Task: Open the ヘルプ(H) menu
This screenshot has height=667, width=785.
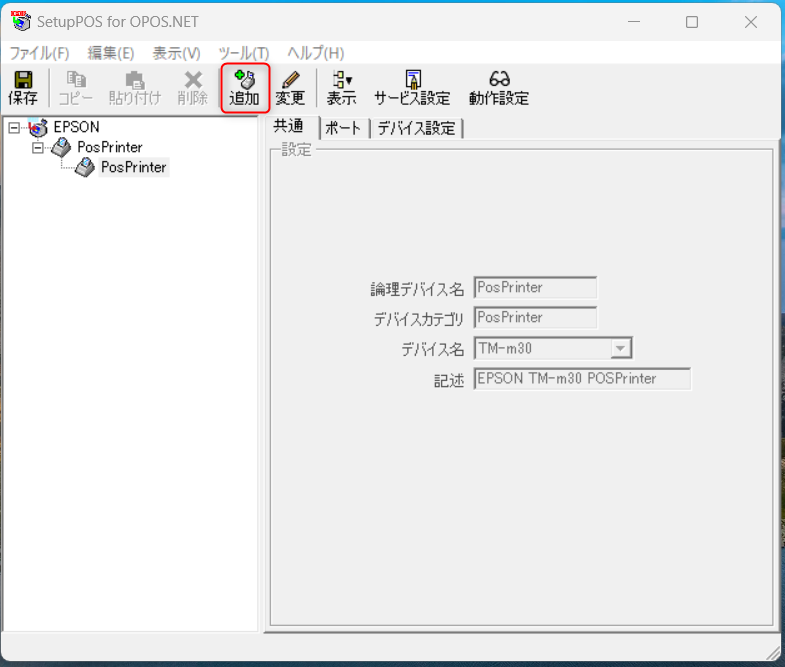Action: (x=315, y=53)
